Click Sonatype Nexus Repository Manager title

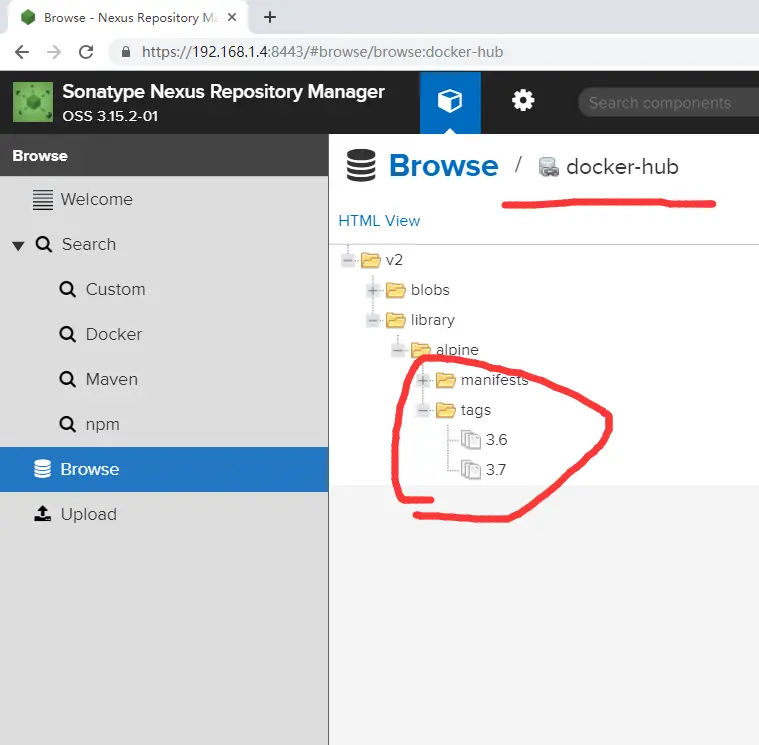coord(224,91)
